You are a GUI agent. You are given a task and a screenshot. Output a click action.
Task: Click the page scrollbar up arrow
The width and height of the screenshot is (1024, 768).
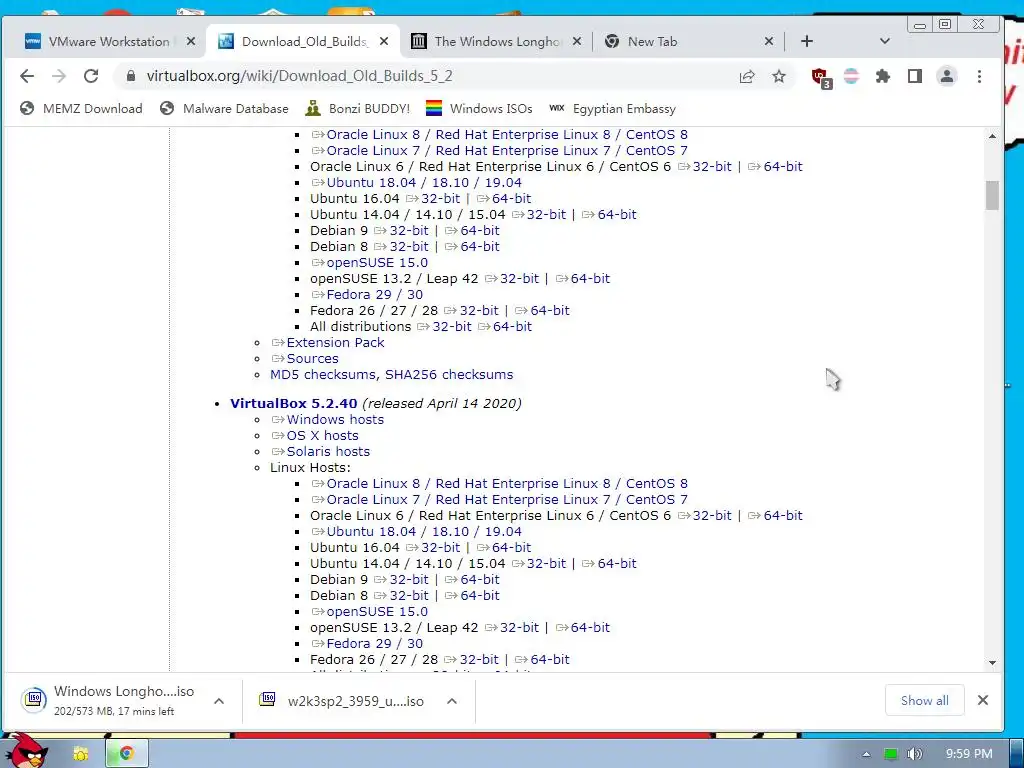tap(993, 136)
